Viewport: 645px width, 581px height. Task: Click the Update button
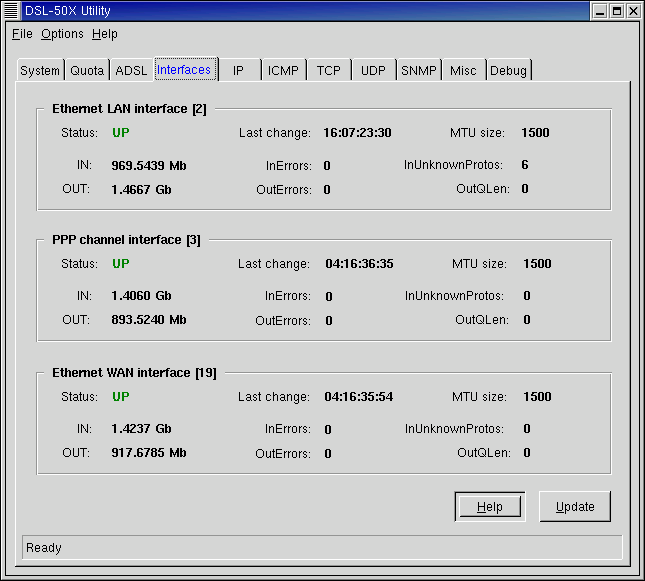pos(575,507)
